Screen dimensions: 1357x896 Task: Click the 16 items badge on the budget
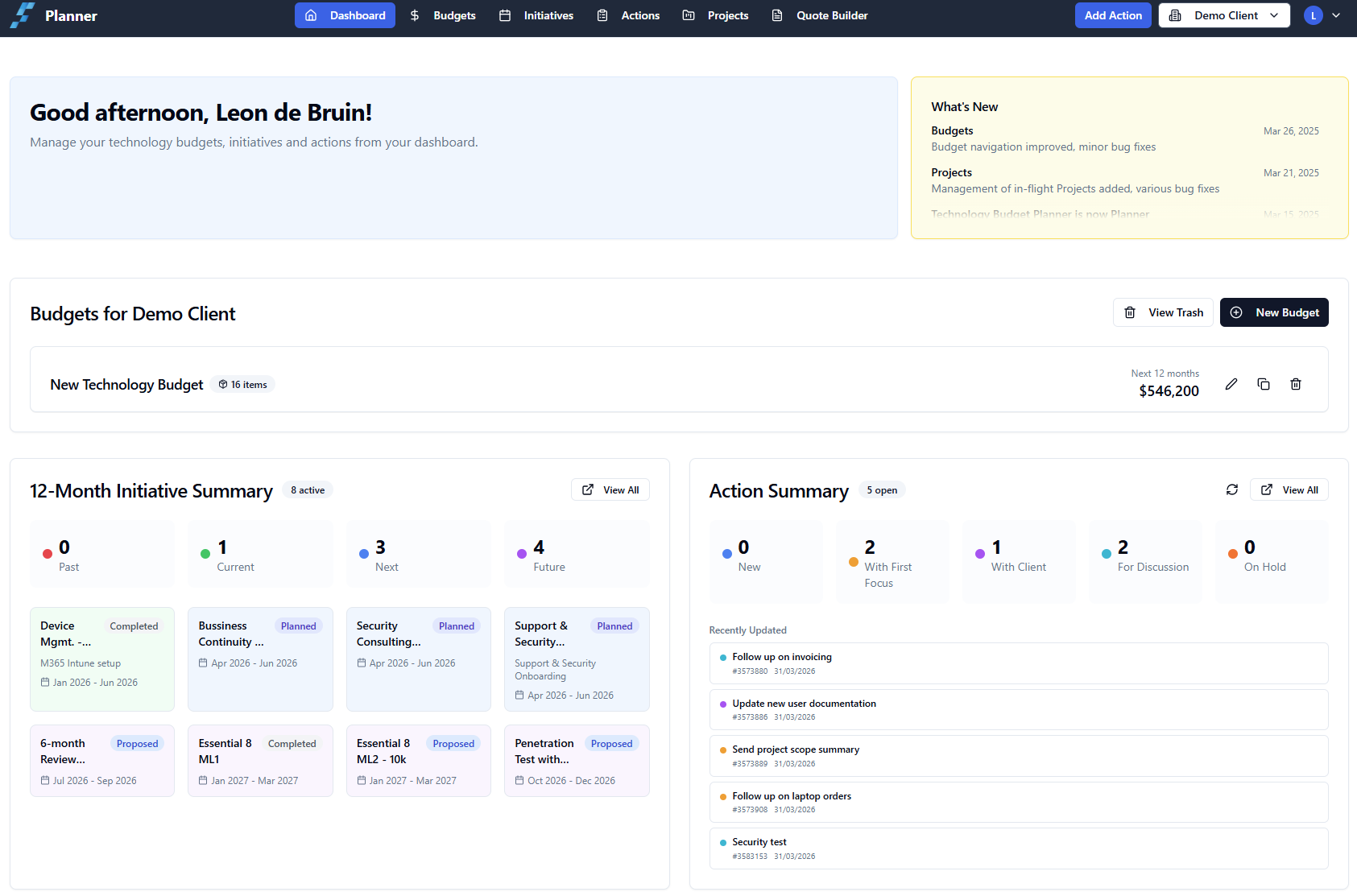pos(242,384)
